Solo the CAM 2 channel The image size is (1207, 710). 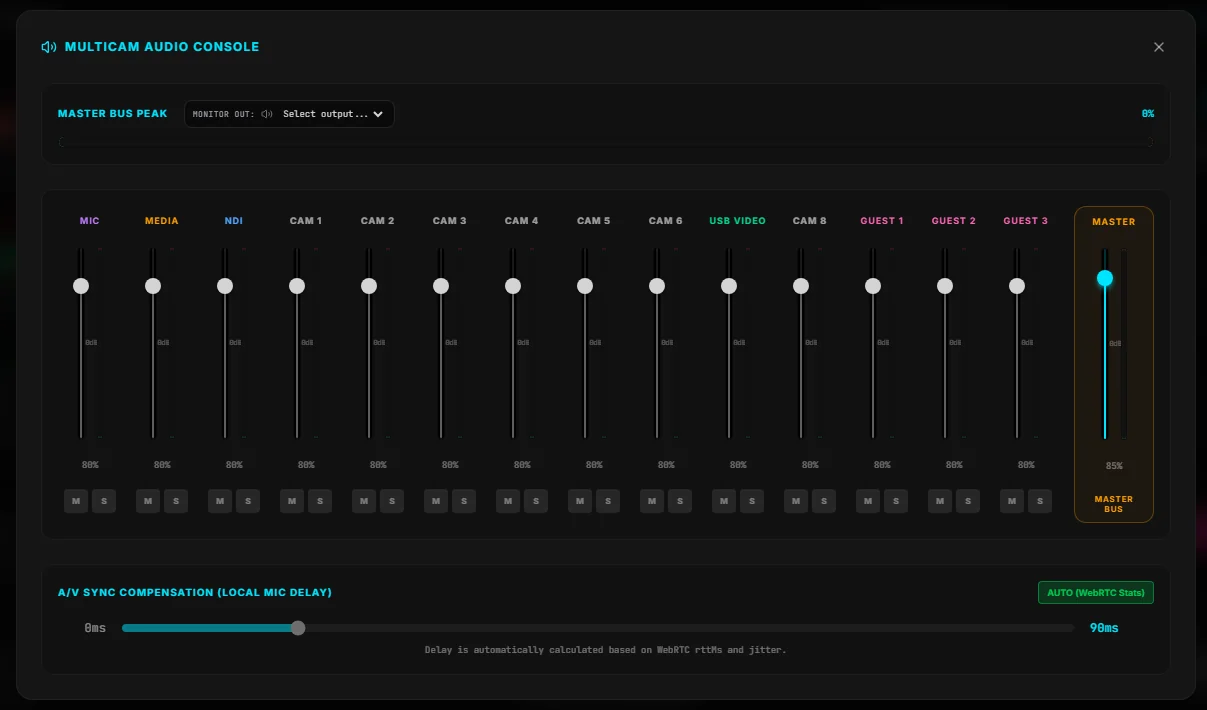392,501
